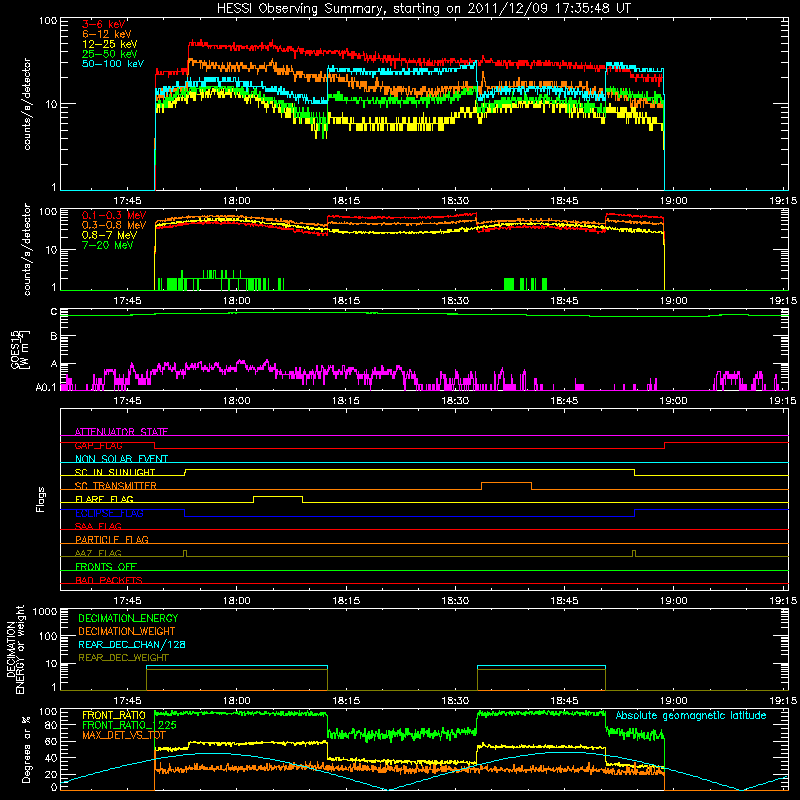Screen dimensions: 800x800
Task: Select the FRONTS_OFF flag label
Action: coord(106,566)
